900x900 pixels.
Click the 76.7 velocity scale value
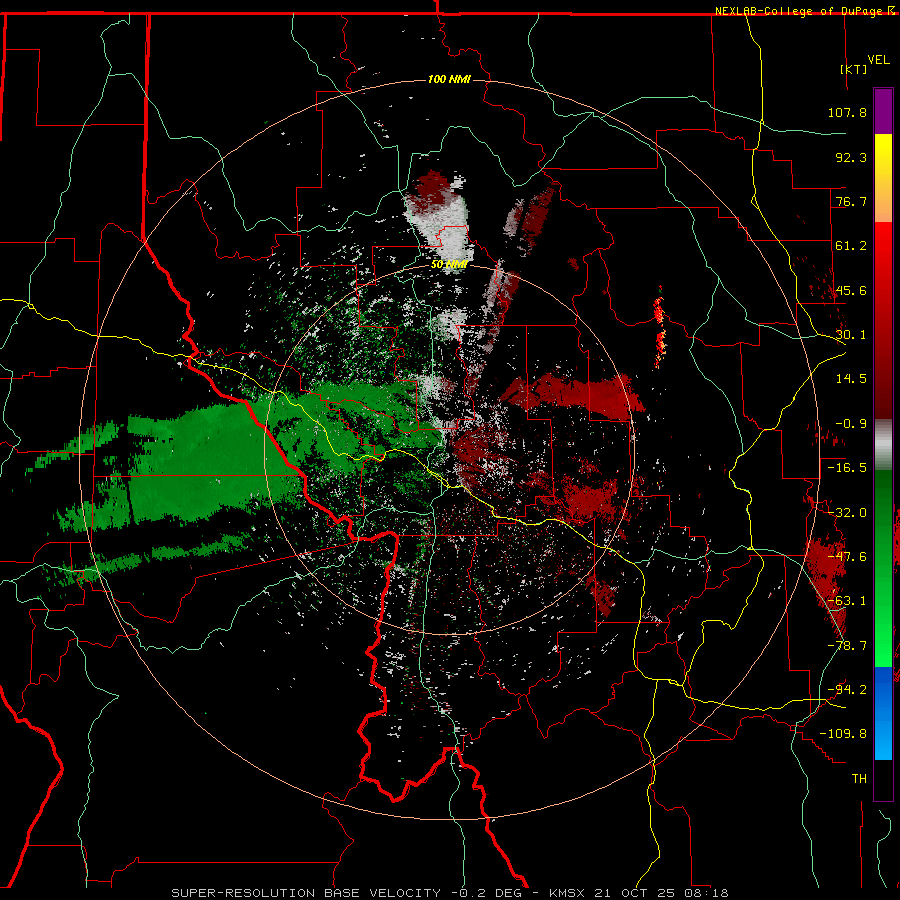[851, 201]
